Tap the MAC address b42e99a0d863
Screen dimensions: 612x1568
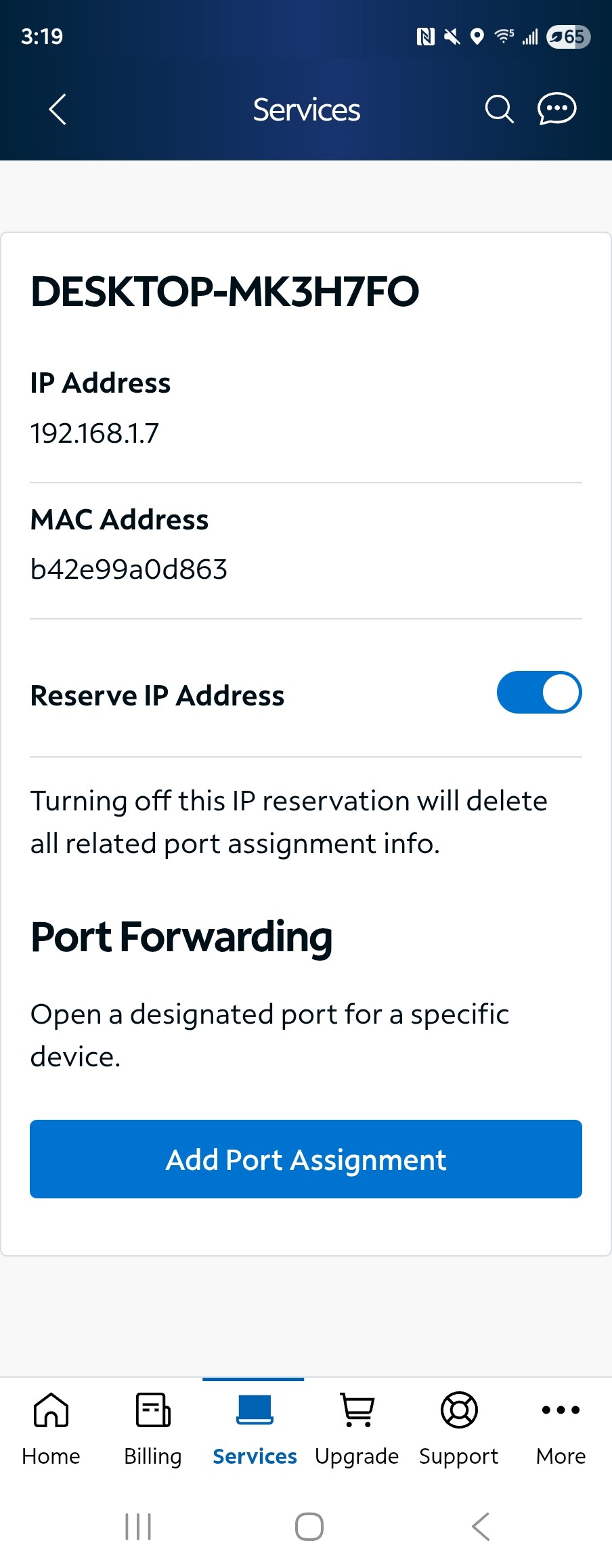tap(129, 569)
